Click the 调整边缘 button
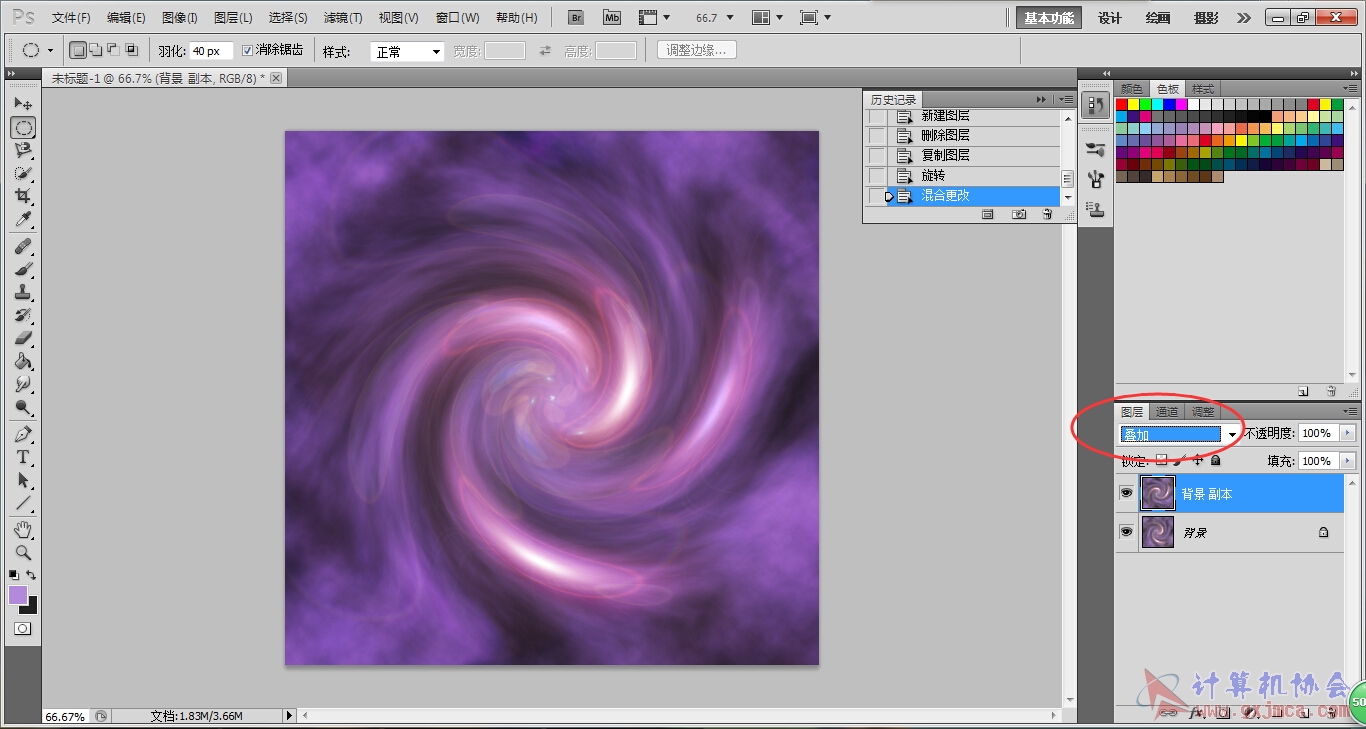Screen dimensions: 1366x729 click(x=697, y=50)
